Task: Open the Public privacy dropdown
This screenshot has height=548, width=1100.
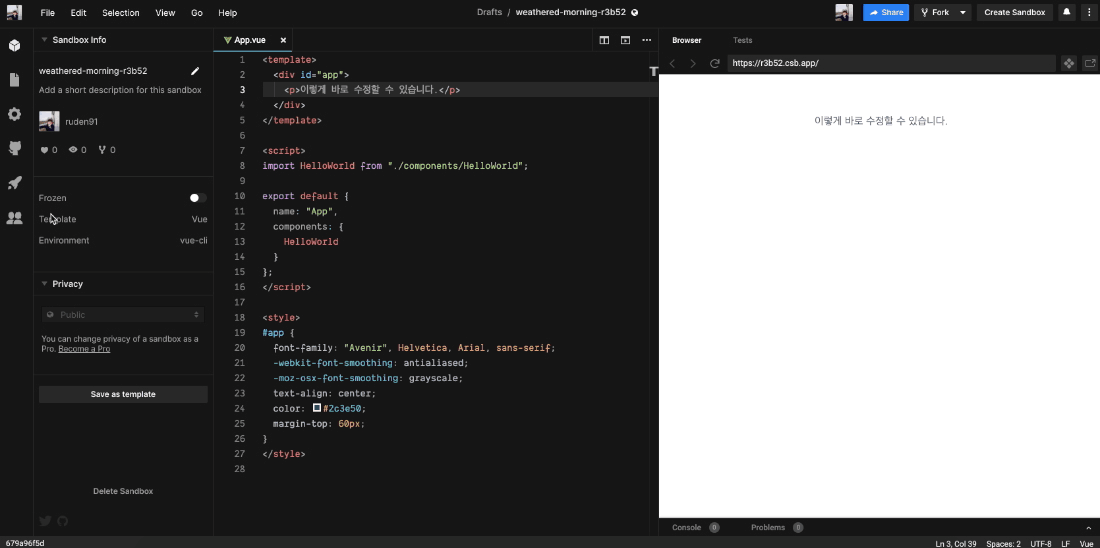Action: 123,314
